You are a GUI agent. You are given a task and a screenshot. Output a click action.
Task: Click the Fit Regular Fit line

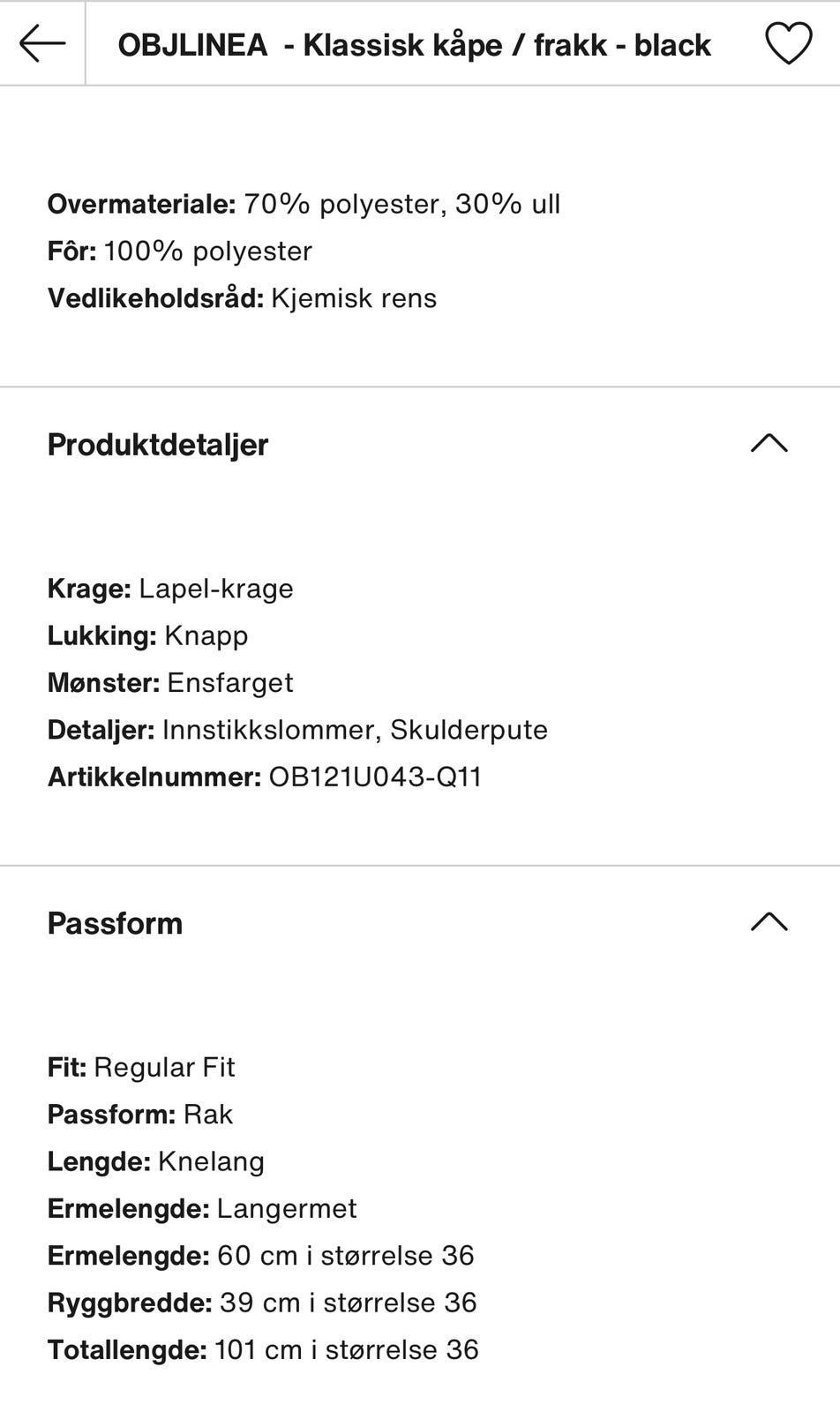tap(141, 1067)
